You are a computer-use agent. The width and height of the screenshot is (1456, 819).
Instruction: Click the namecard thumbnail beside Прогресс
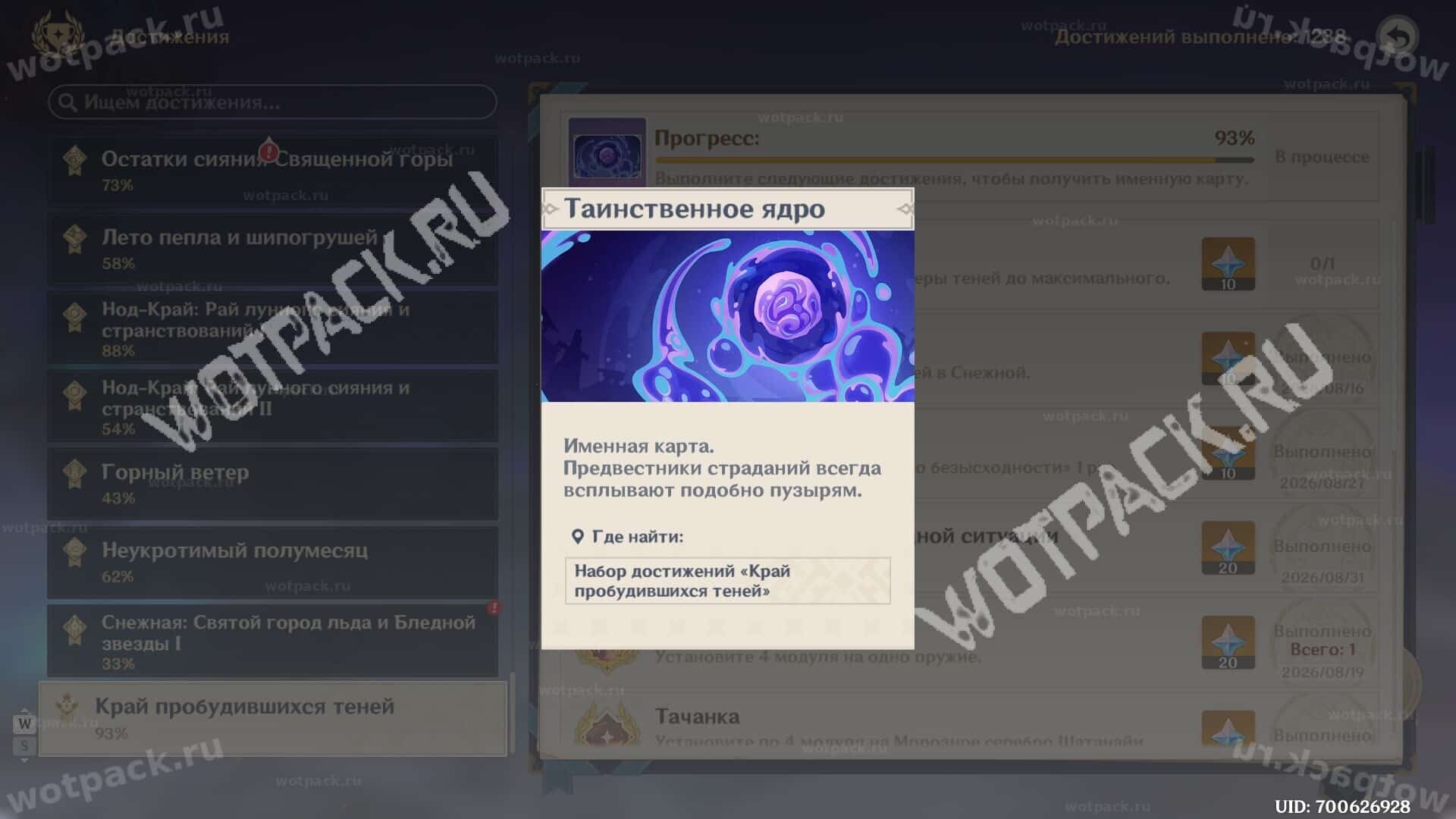point(607,154)
